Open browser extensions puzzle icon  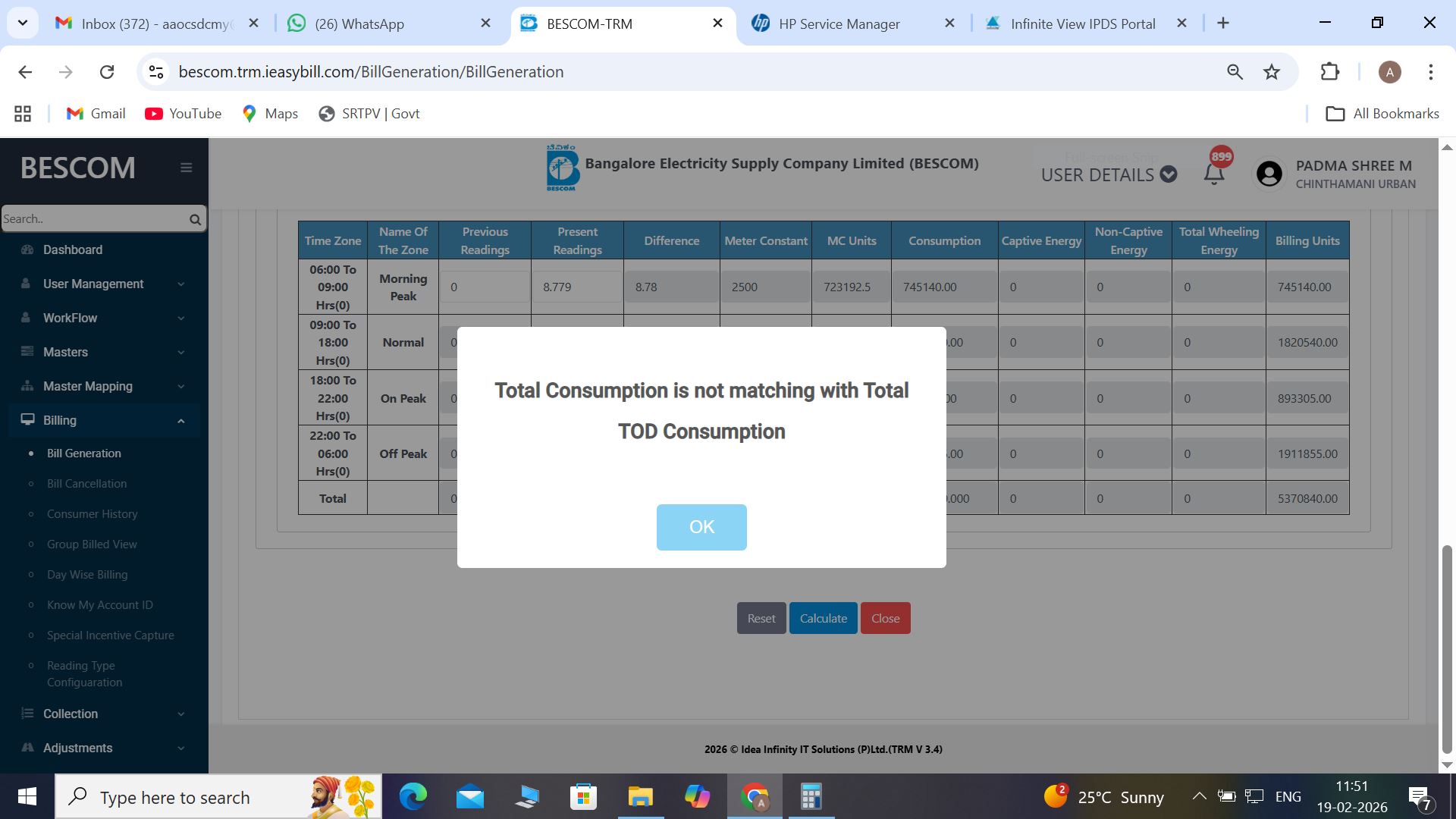click(1329, 72)
